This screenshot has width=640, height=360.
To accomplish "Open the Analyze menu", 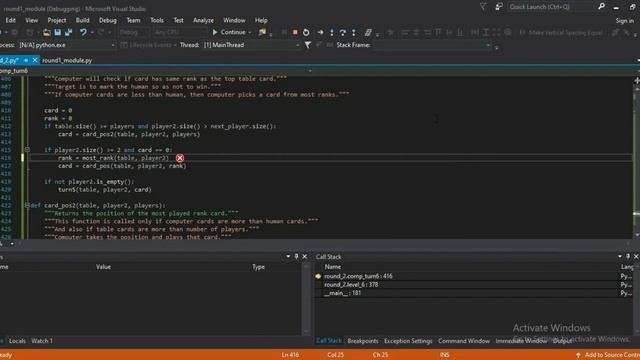I will [x=203, y=20].
